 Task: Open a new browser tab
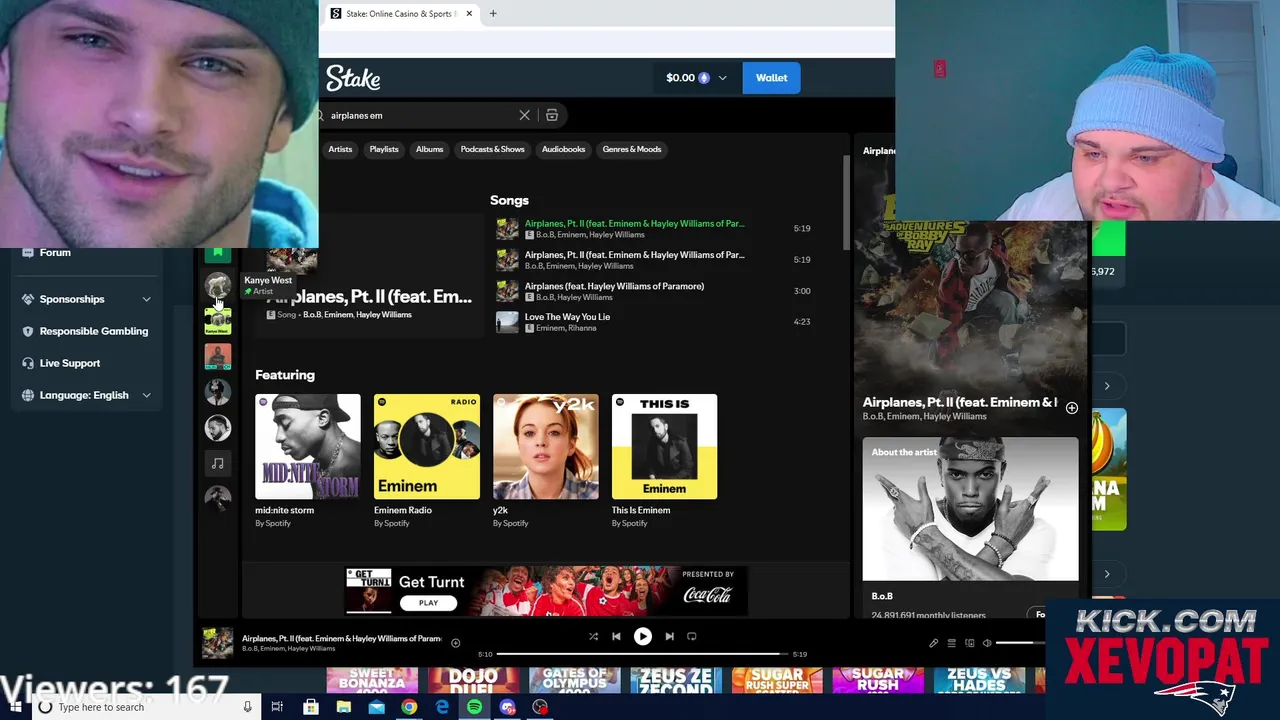(x=493, y=14)
